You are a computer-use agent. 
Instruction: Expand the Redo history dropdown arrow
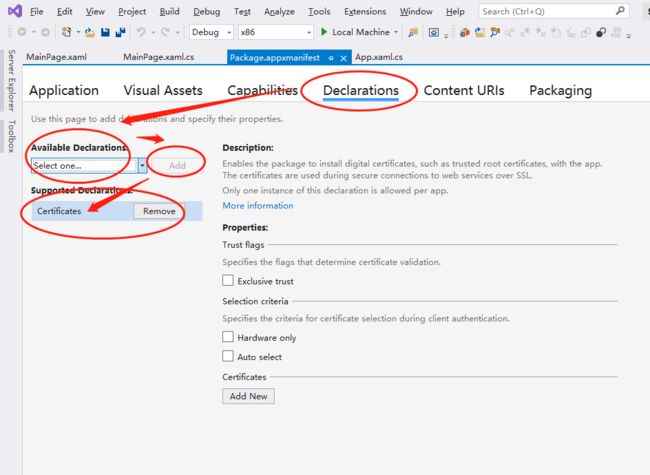177,32
